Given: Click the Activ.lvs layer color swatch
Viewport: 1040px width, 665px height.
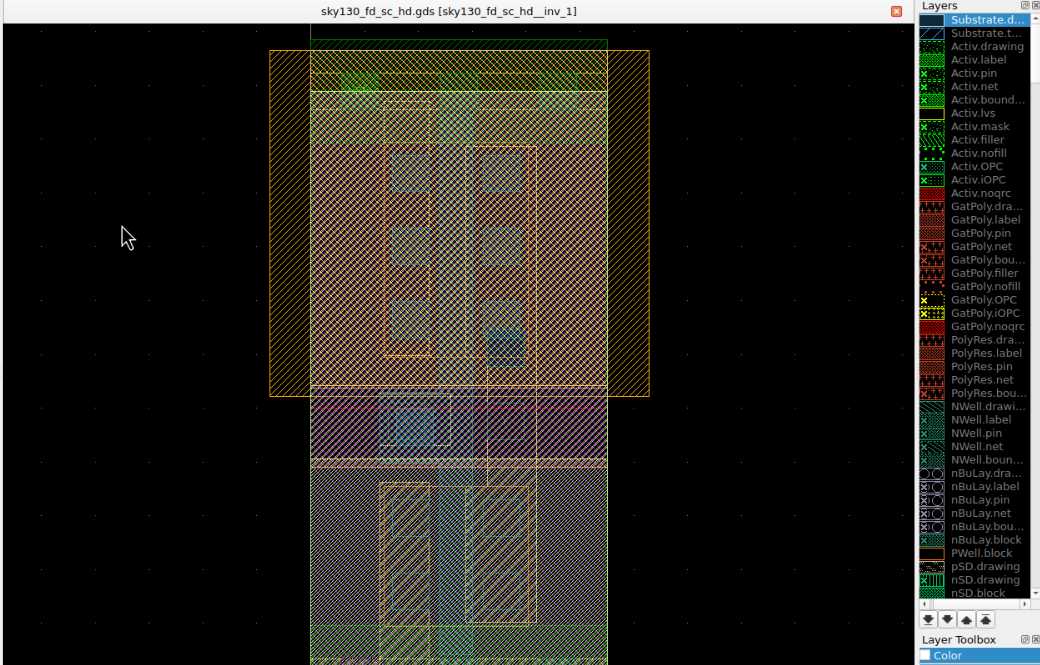Looking at the screenshot, I should point(931,113).
